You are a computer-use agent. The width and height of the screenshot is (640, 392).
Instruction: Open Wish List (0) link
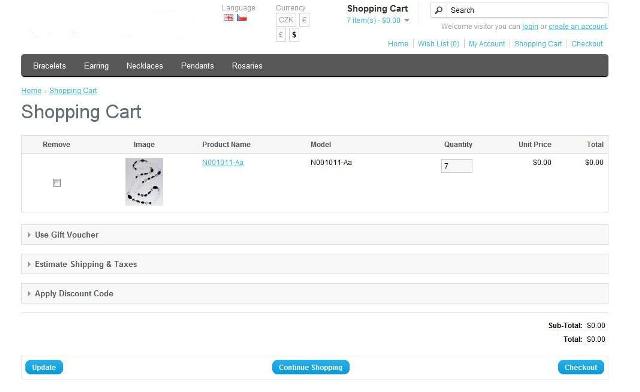pyautogui.click(x=438, y=44)
